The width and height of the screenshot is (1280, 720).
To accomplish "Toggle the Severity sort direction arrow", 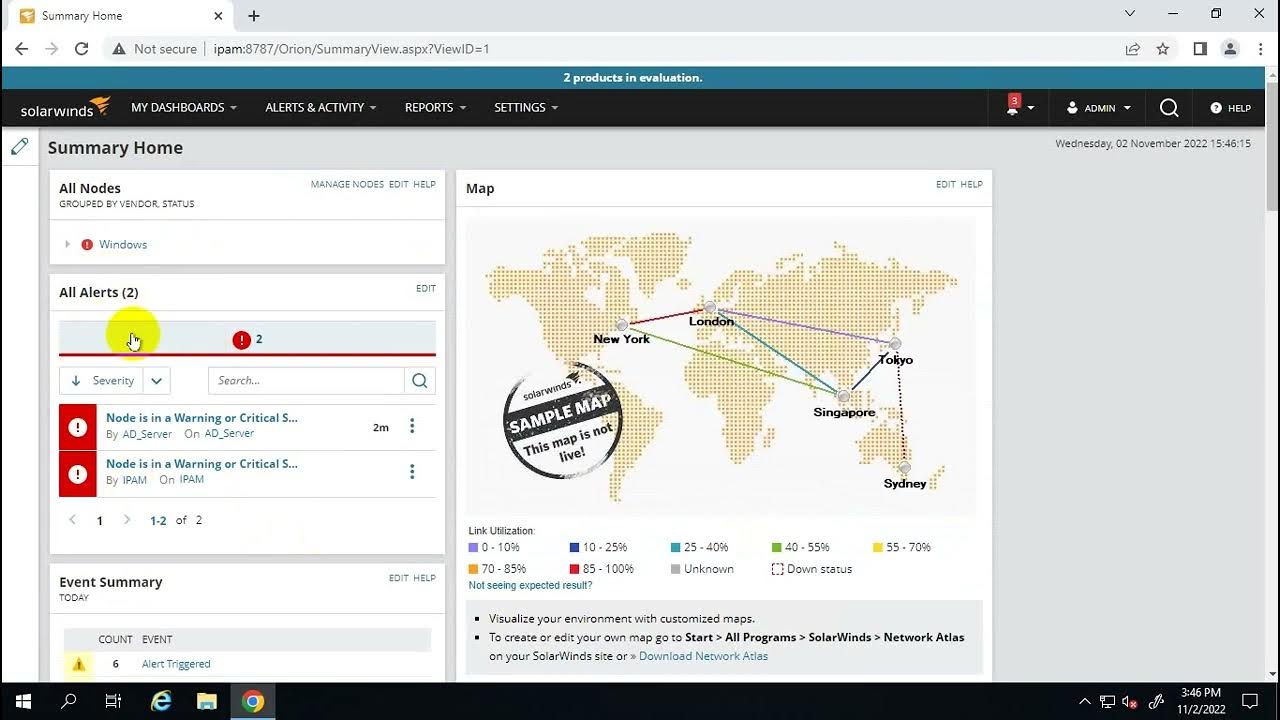I will tap(75, 381).
